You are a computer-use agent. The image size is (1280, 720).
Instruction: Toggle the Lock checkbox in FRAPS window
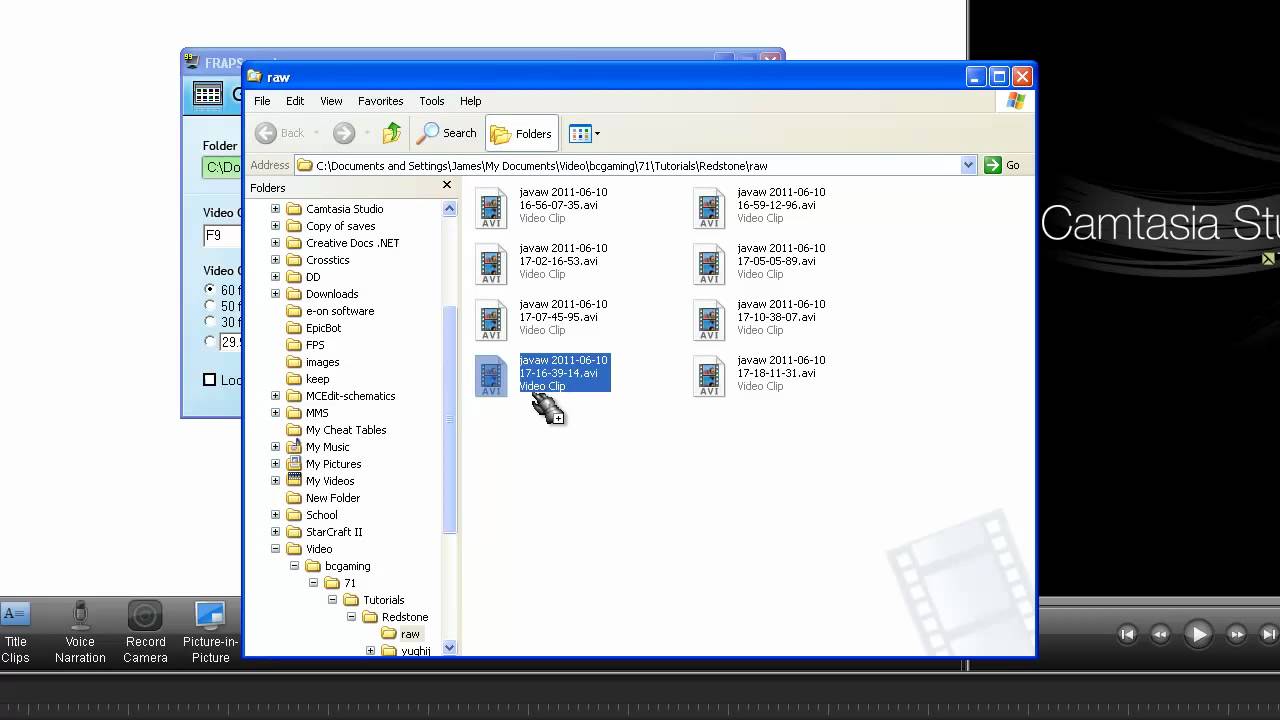tap(209, 380)
